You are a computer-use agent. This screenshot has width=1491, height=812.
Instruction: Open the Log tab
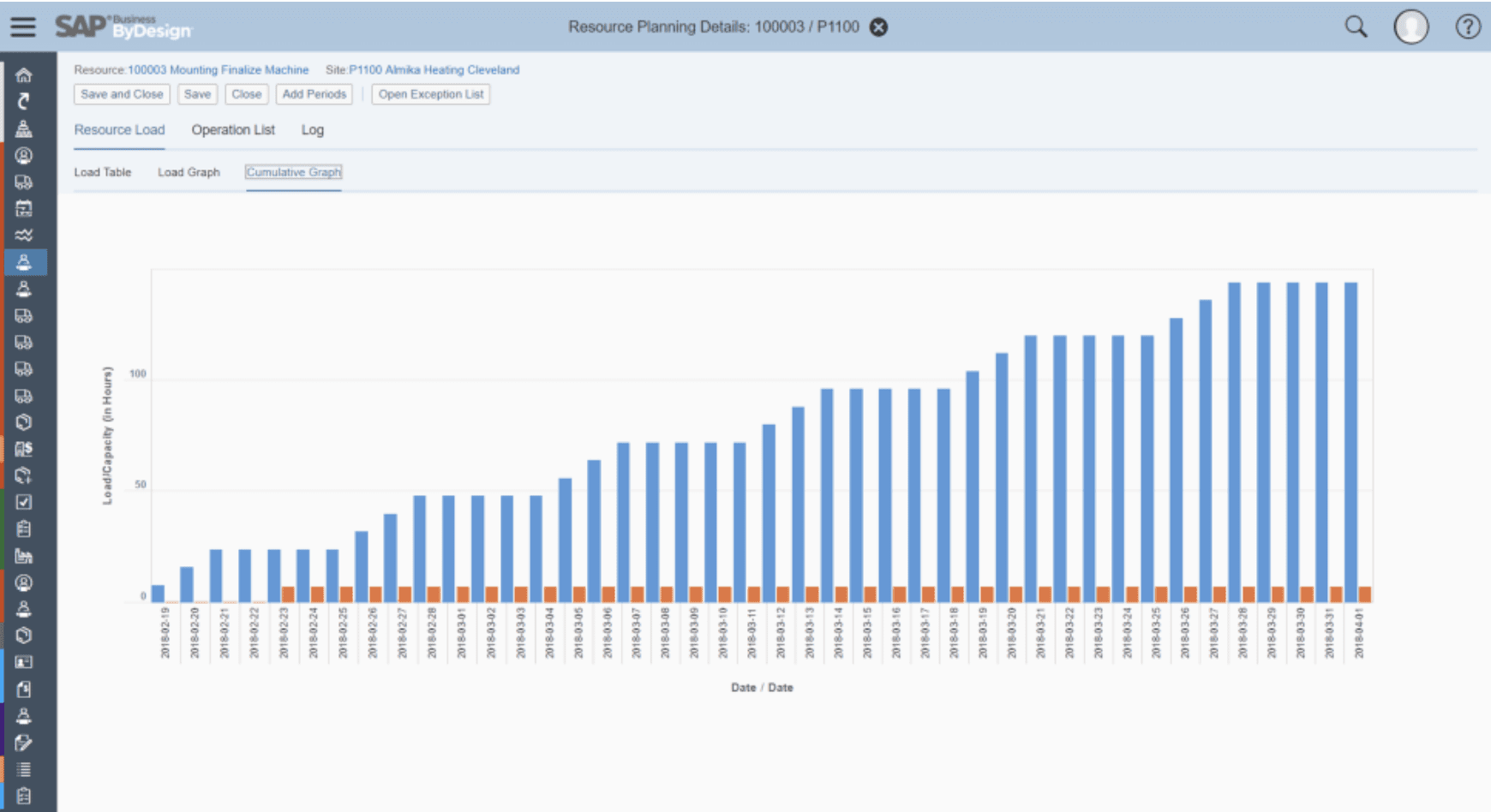click(312, 129)
